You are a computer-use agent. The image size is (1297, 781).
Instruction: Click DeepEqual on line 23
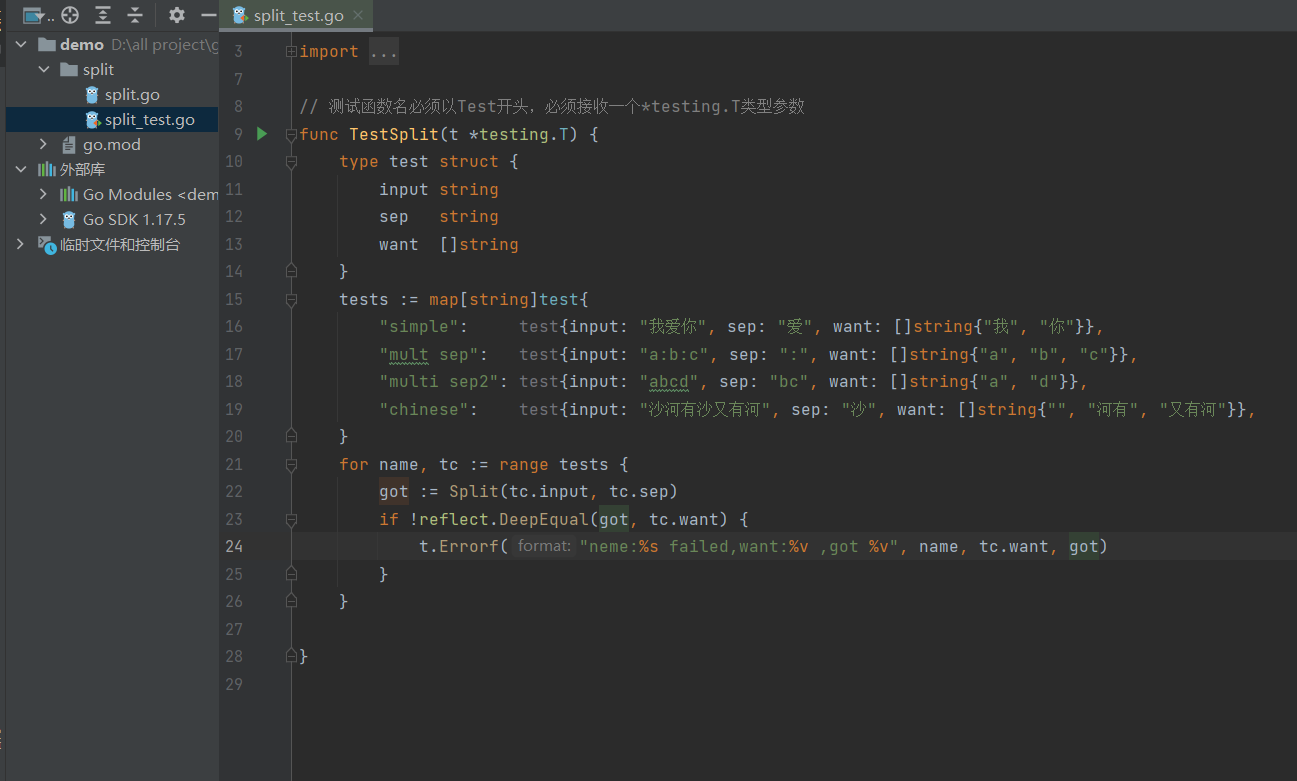tap(544, 519)
